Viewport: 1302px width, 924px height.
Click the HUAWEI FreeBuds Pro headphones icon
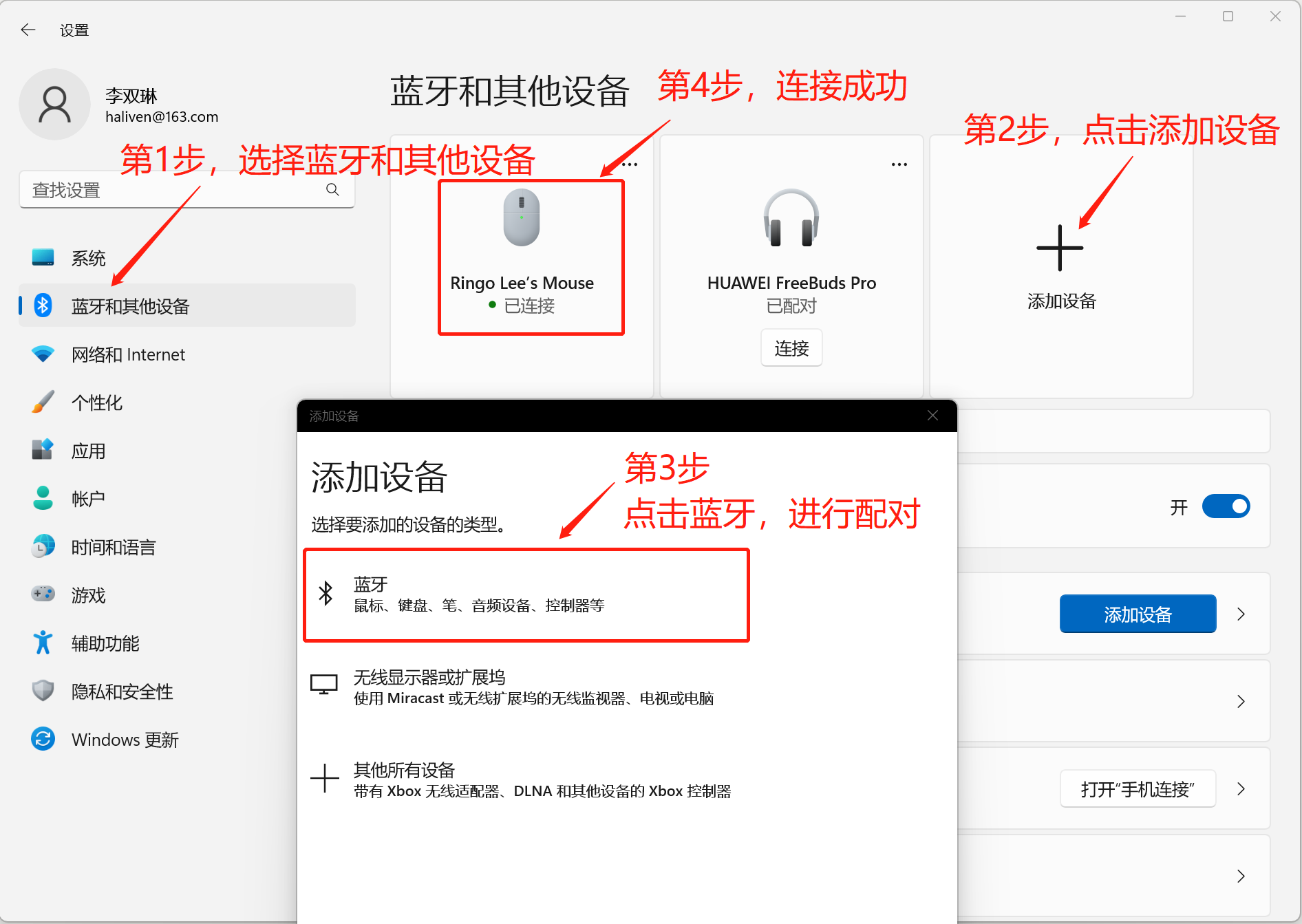click(x=791, y=218)
